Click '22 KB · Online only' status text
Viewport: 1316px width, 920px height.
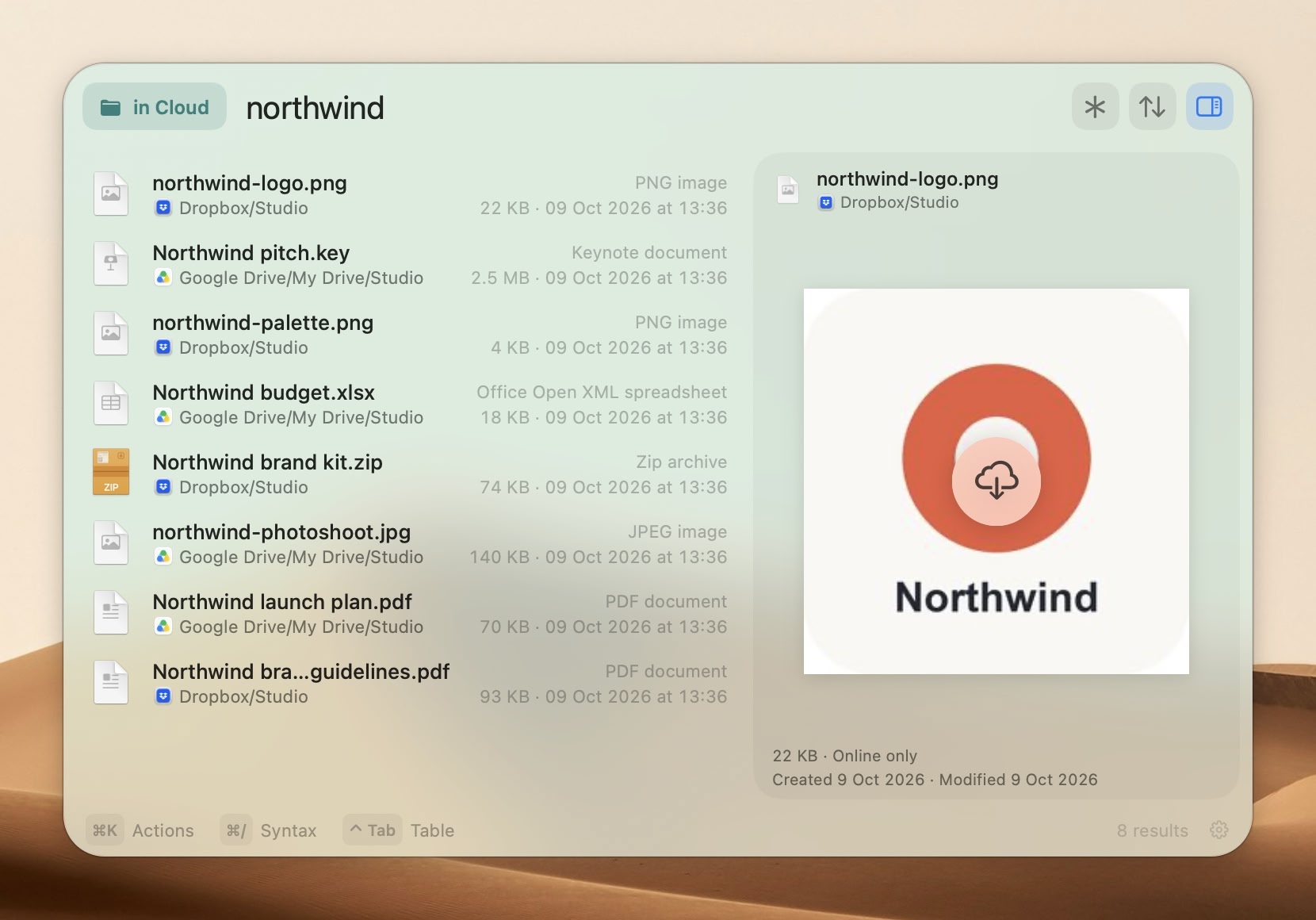click(x=845, y=756)
